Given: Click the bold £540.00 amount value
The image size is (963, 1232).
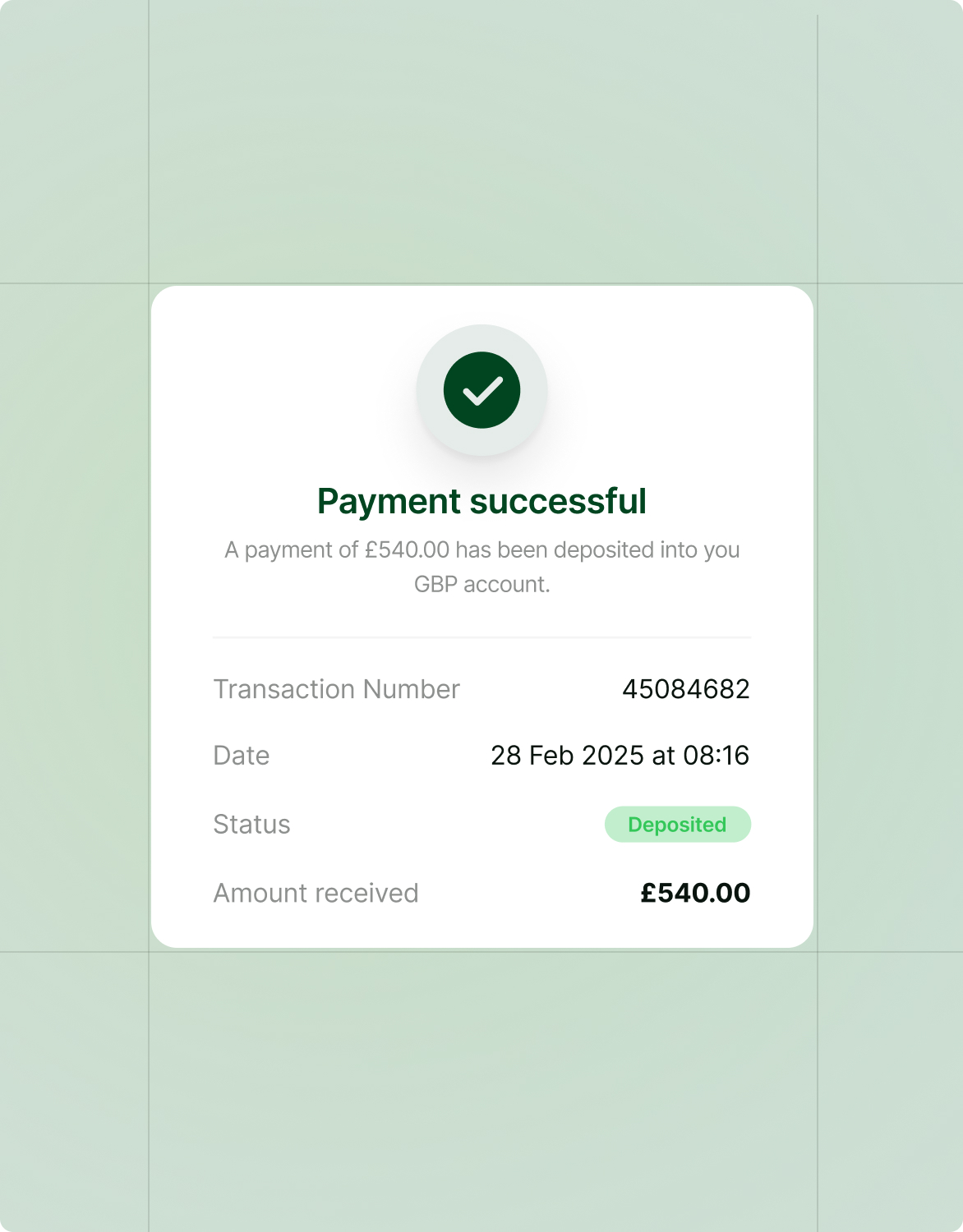Looking at the screenshot, I should pos(695,893).
